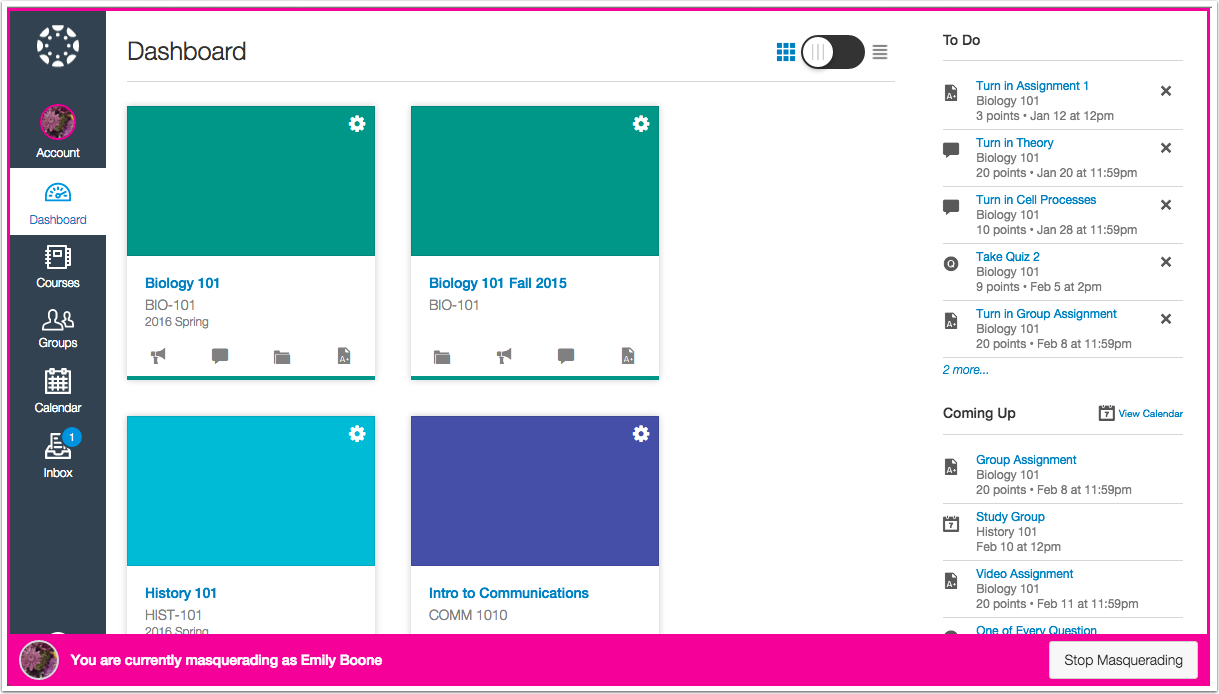1219x694 pixels.
Task: Open the Account menu avatar
Action: click(x=58, y=122)
